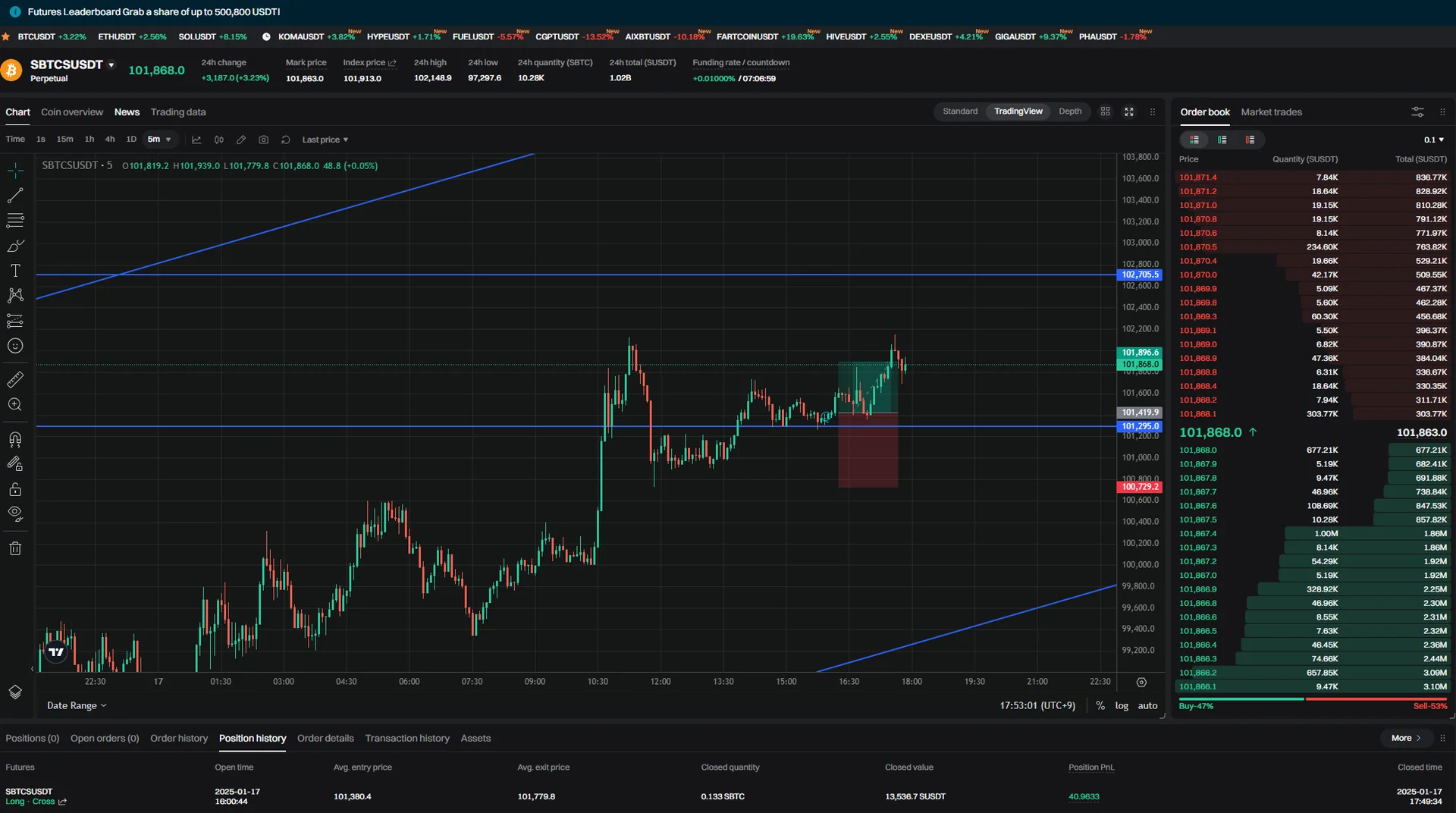Open the Futures Leaderboard banner link
The image size is (1456, 813).
[x=154, y=12]
